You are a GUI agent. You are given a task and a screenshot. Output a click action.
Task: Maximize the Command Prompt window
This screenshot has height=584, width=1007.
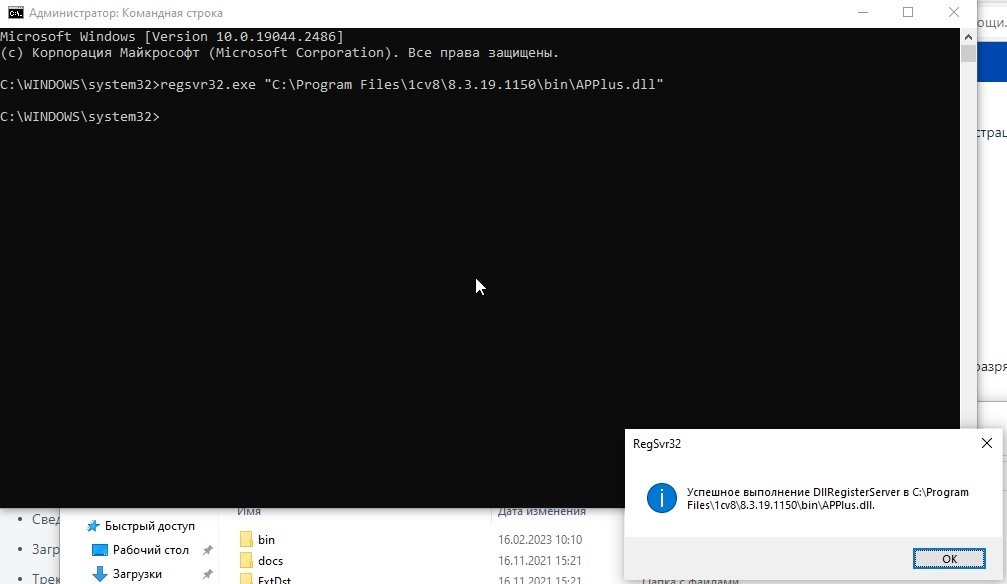pyautogui.click(x=908, y=13)
